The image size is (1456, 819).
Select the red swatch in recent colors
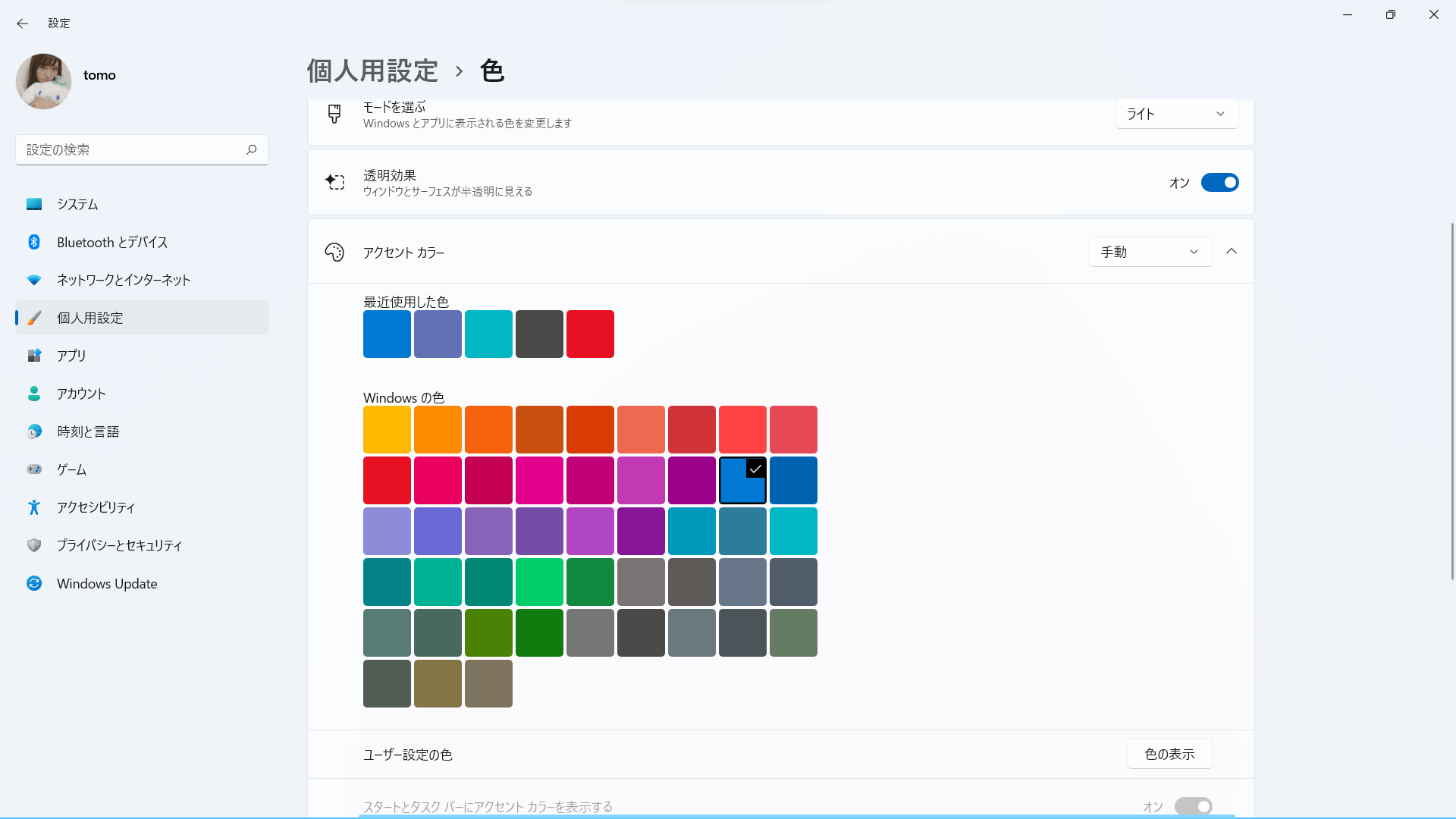pos(590,334)
